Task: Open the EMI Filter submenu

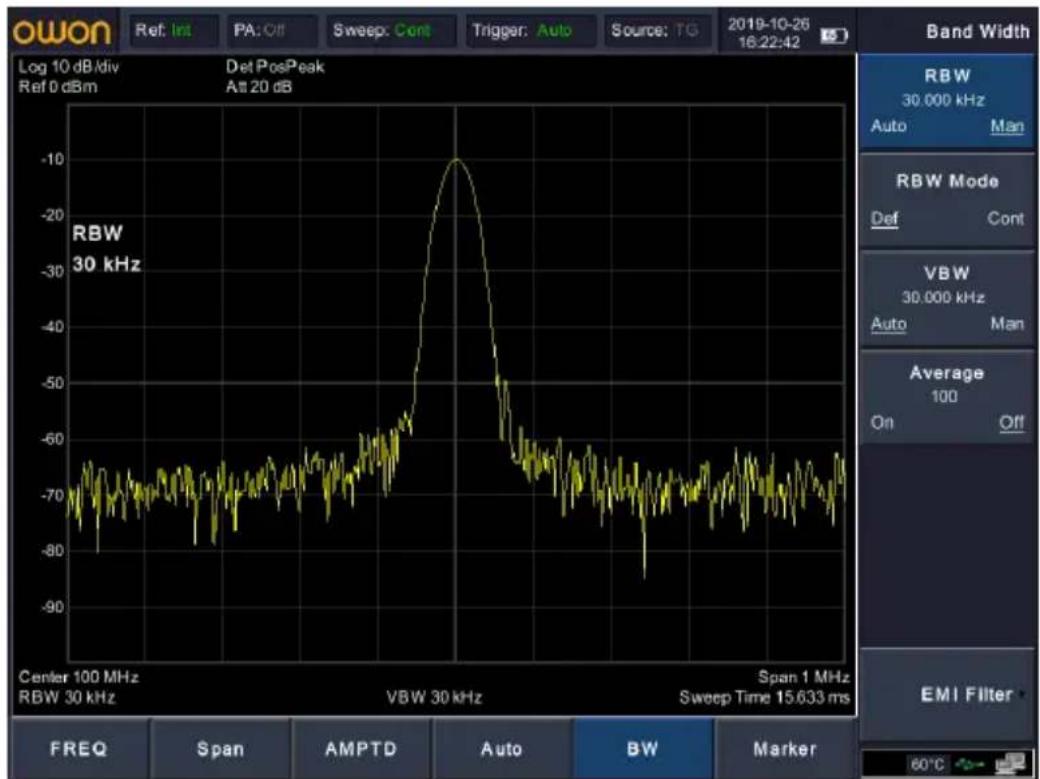Action: [947, 694]
